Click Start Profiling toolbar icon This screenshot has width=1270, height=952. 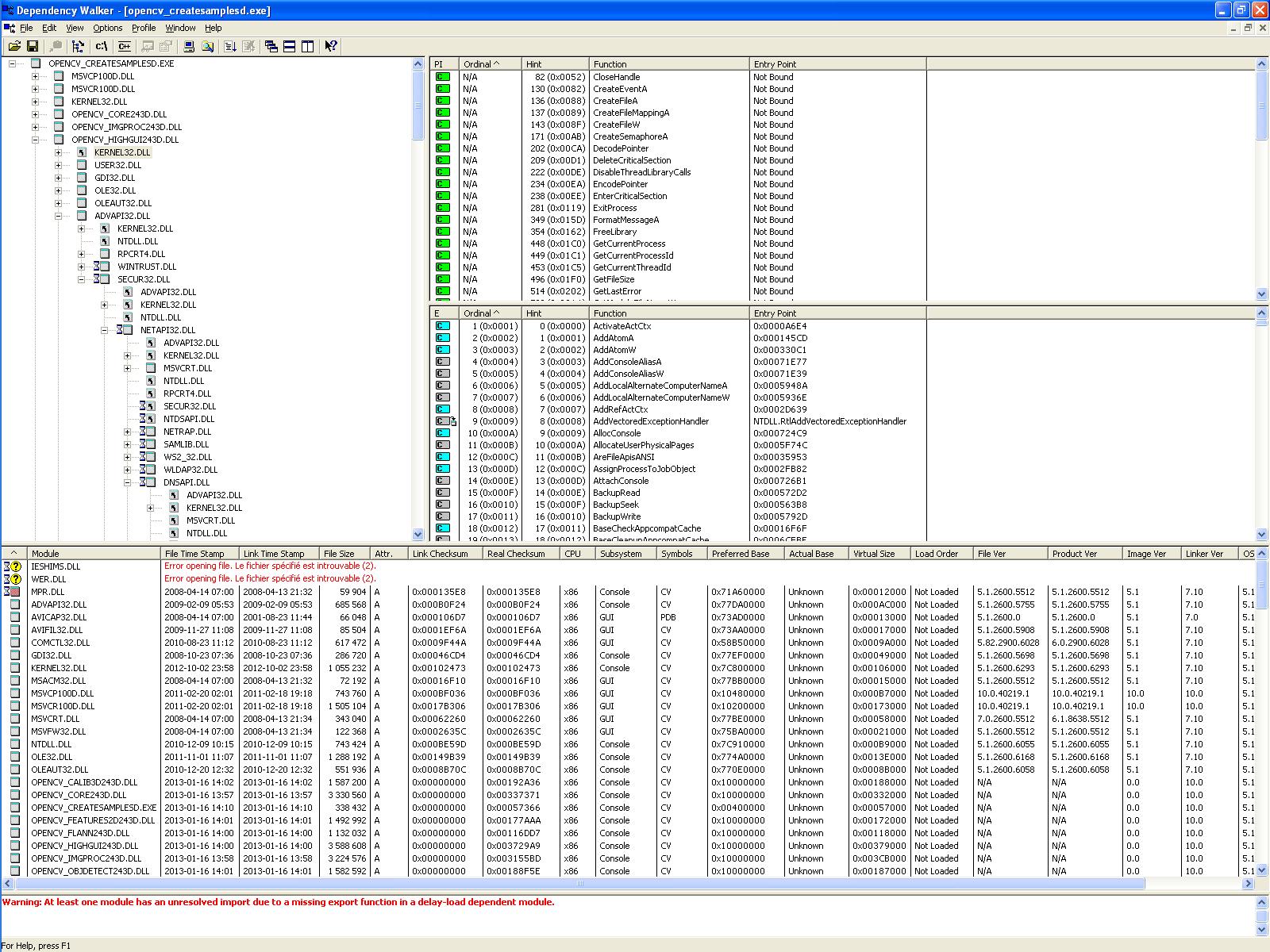click(x=230, y=46)
